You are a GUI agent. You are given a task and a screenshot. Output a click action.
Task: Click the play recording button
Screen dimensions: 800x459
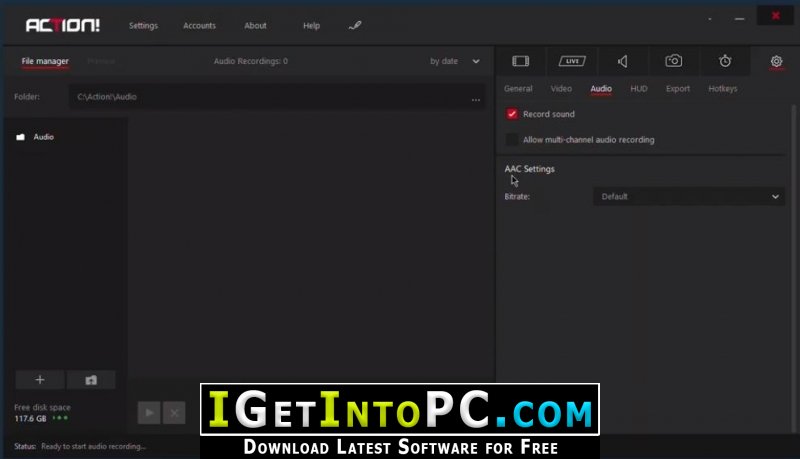pos(149,413)
